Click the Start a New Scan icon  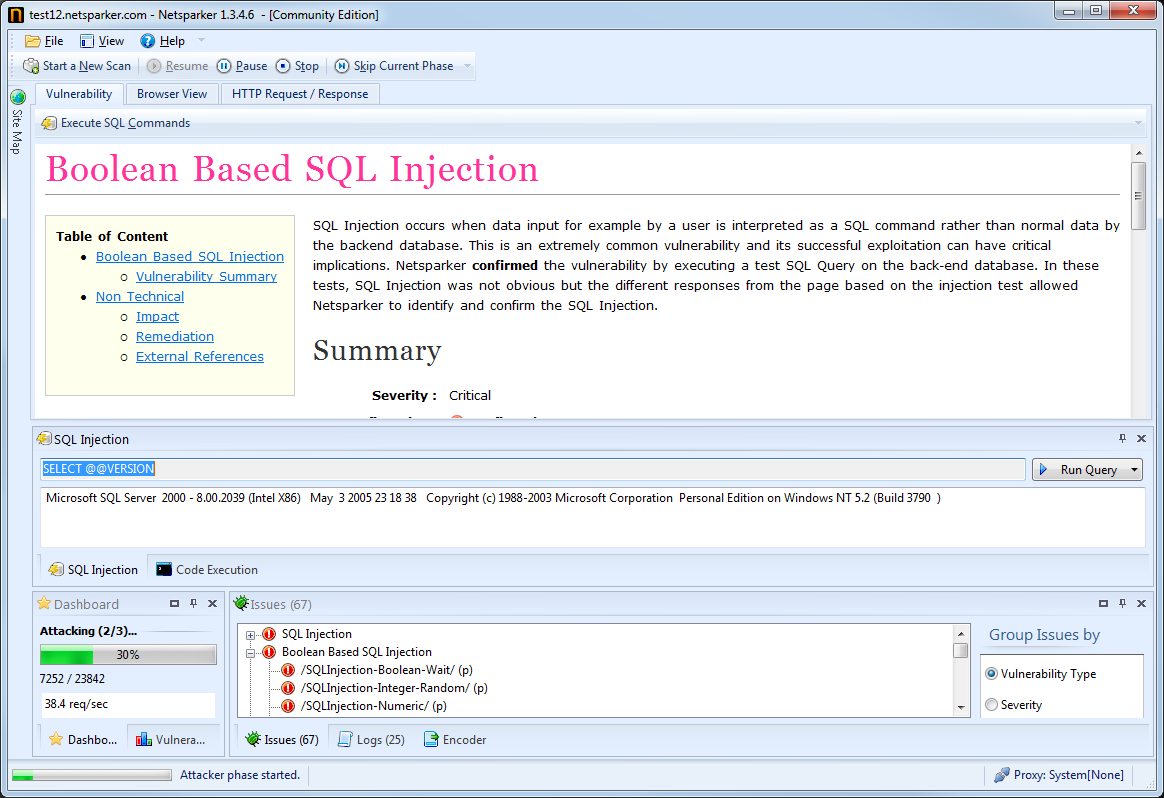[x=31, y=66]
